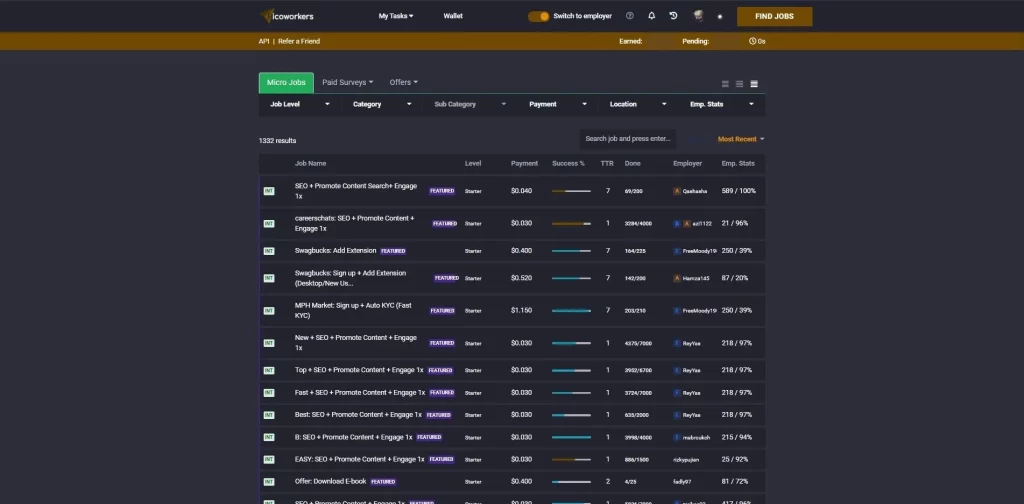The image size is (1024, 504).
Task: Click INT badge on Offer: Download E-book row
Action: 269,482
